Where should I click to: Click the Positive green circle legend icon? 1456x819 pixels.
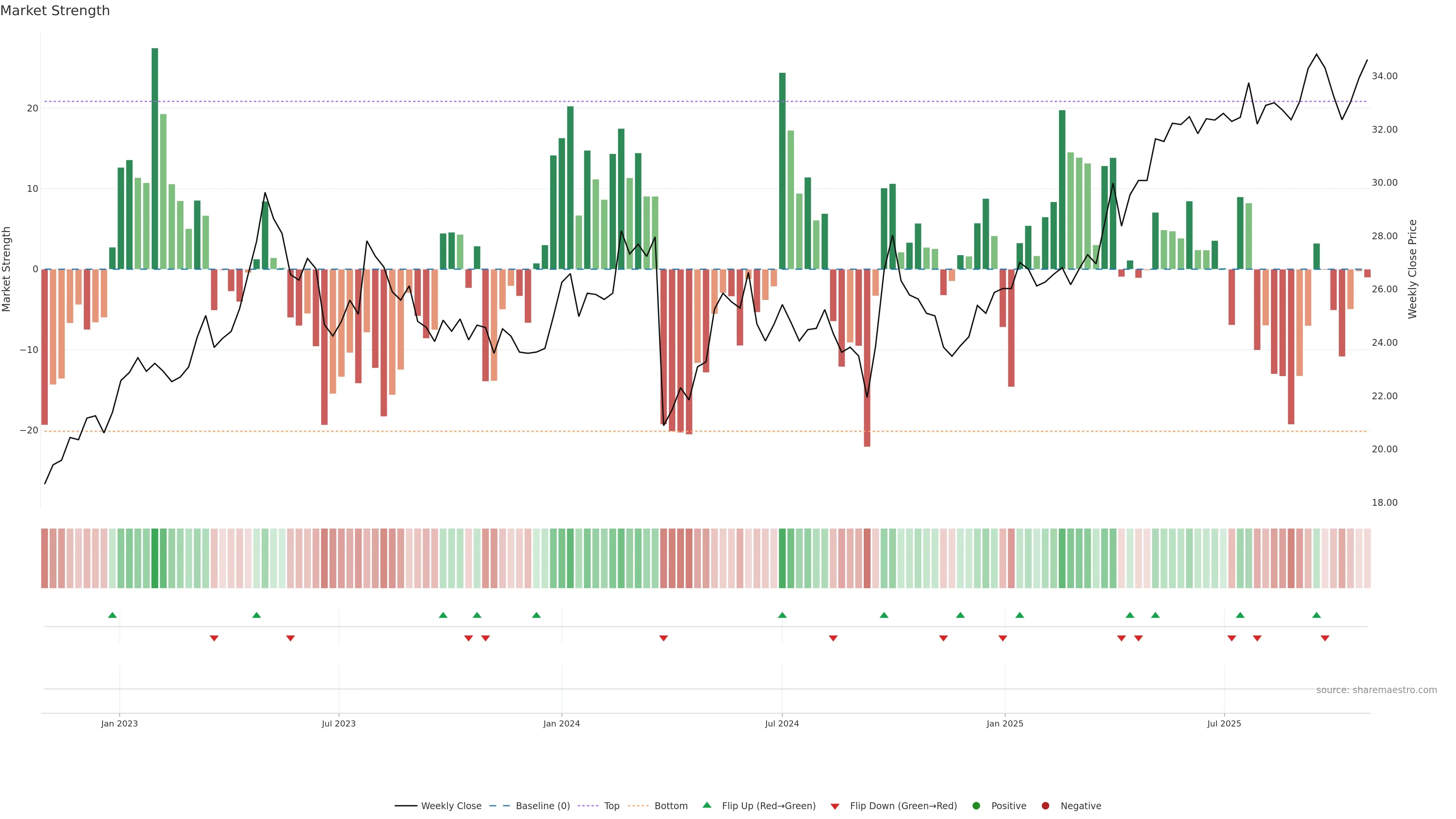coord(976,806)
